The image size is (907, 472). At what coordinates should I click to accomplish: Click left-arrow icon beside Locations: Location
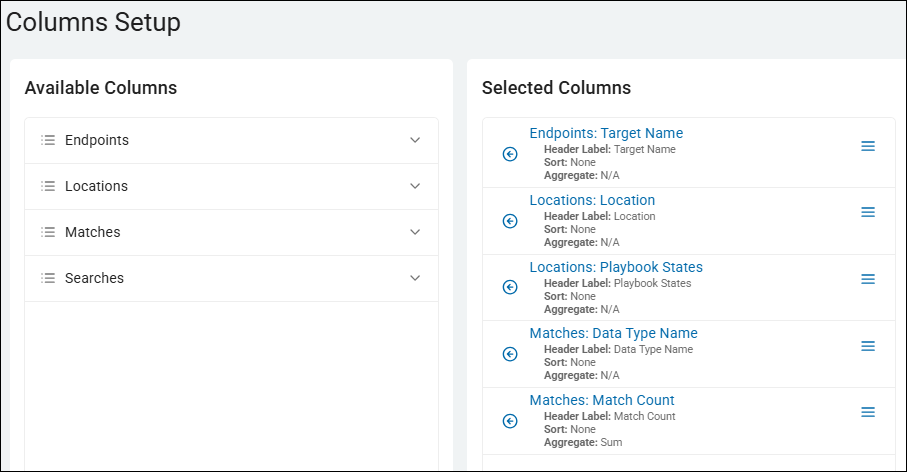coord(510,221)
